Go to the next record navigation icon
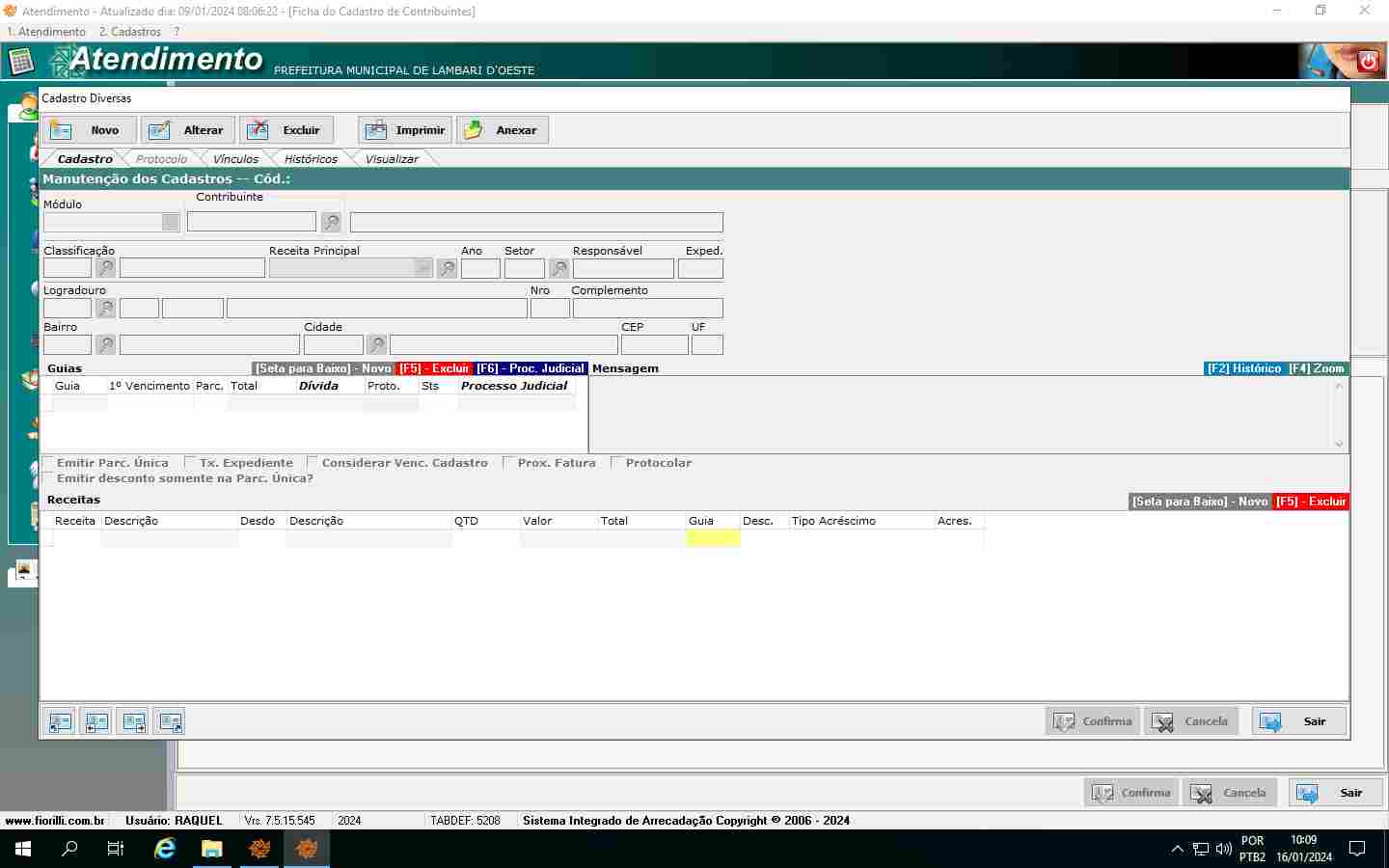 (x=134, y=721)
